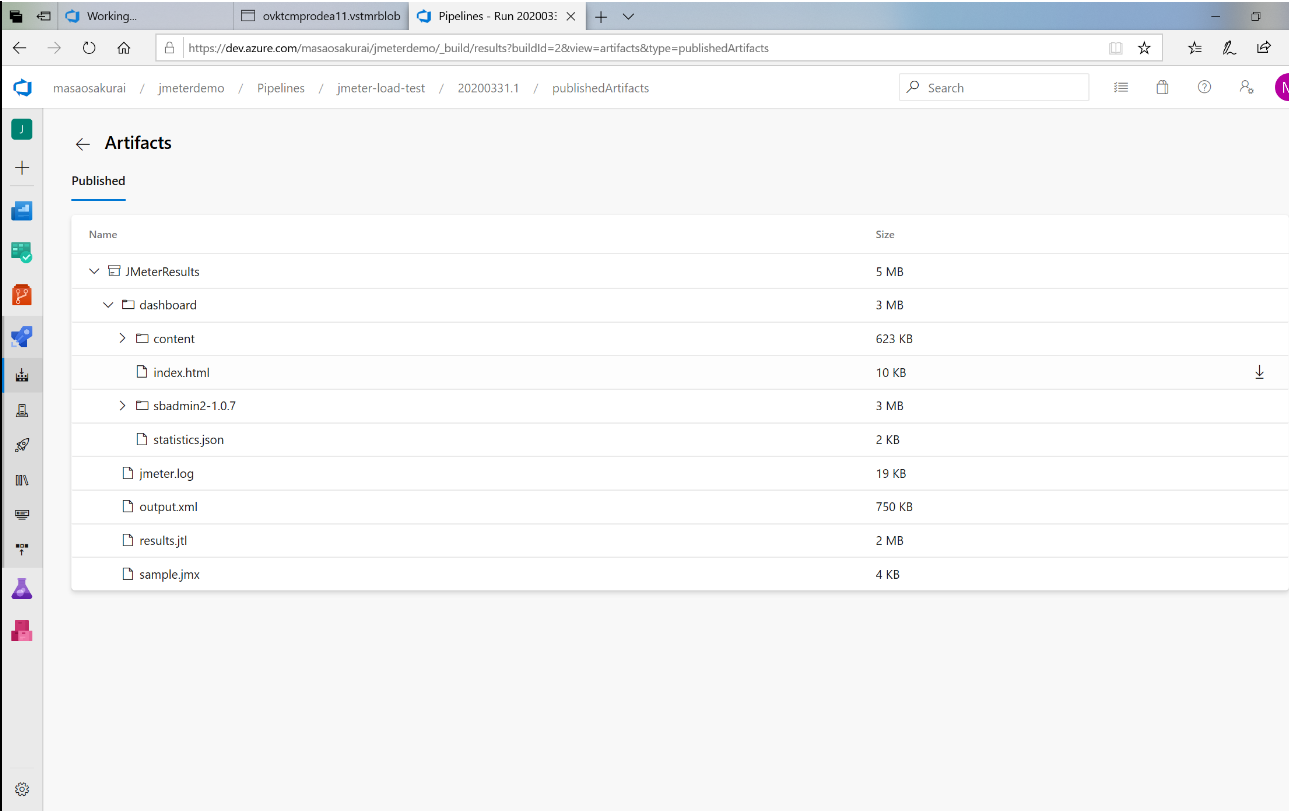Screen dimensions: 1289x811
Task: Open the Pipelines breadcrumb link
Action: pos(280,88)
